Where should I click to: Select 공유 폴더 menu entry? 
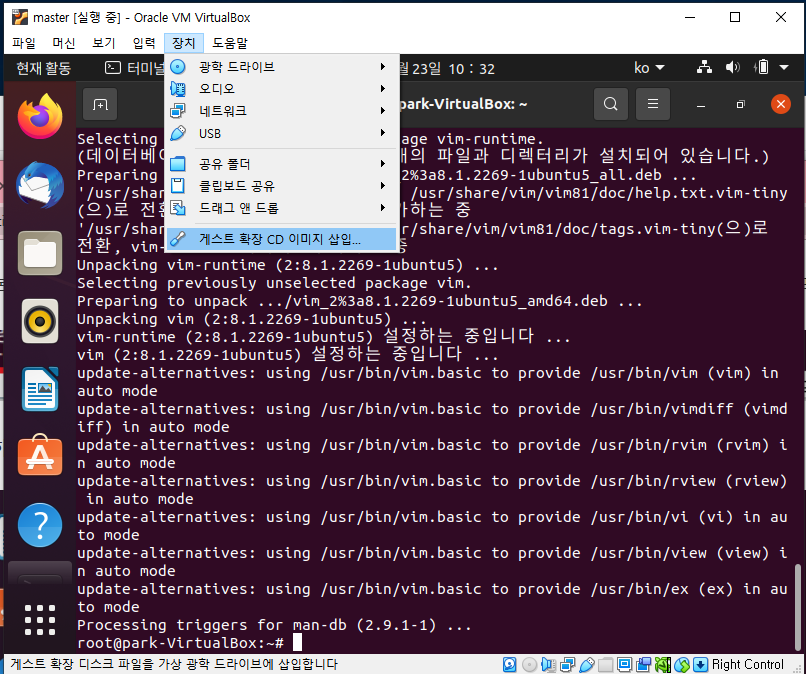[x=281, y=164]
